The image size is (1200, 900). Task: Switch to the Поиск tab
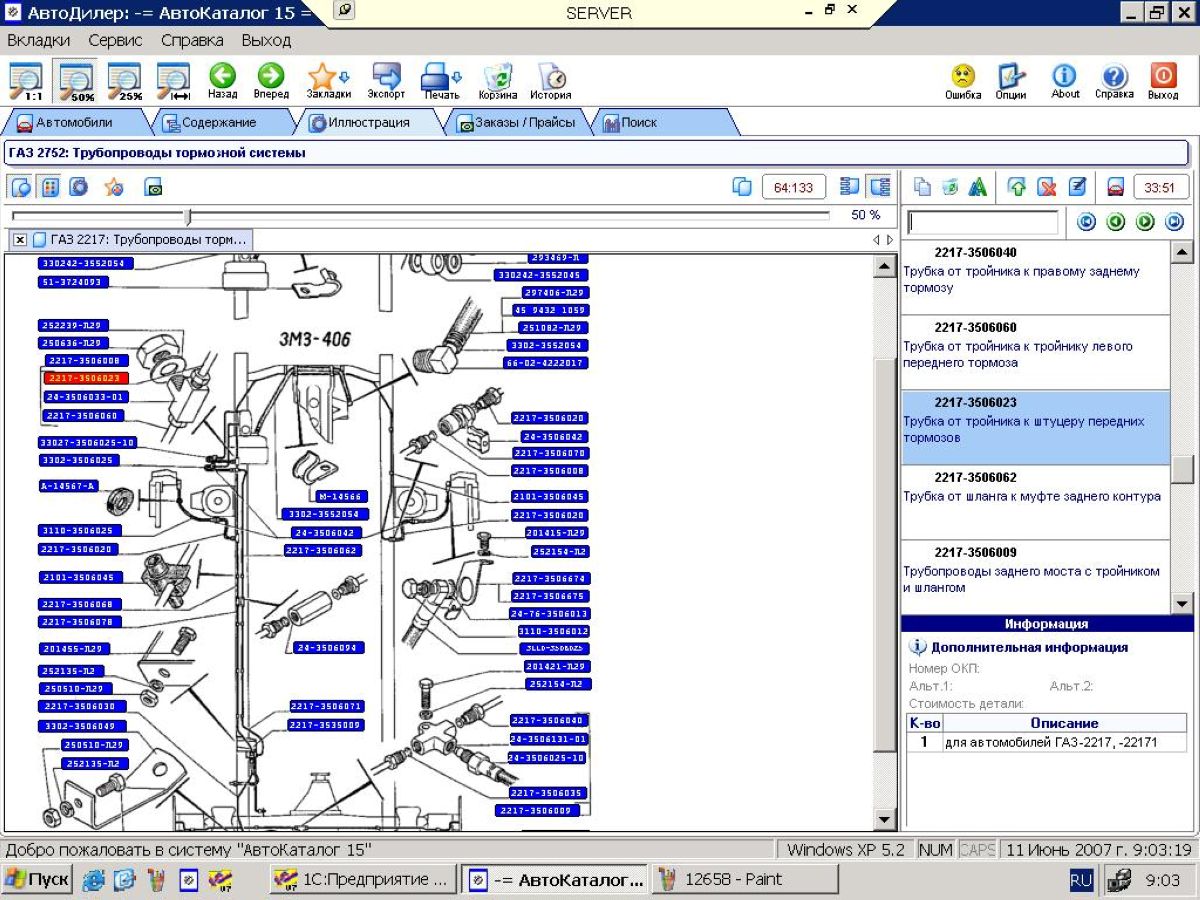(x=664, y=123)
